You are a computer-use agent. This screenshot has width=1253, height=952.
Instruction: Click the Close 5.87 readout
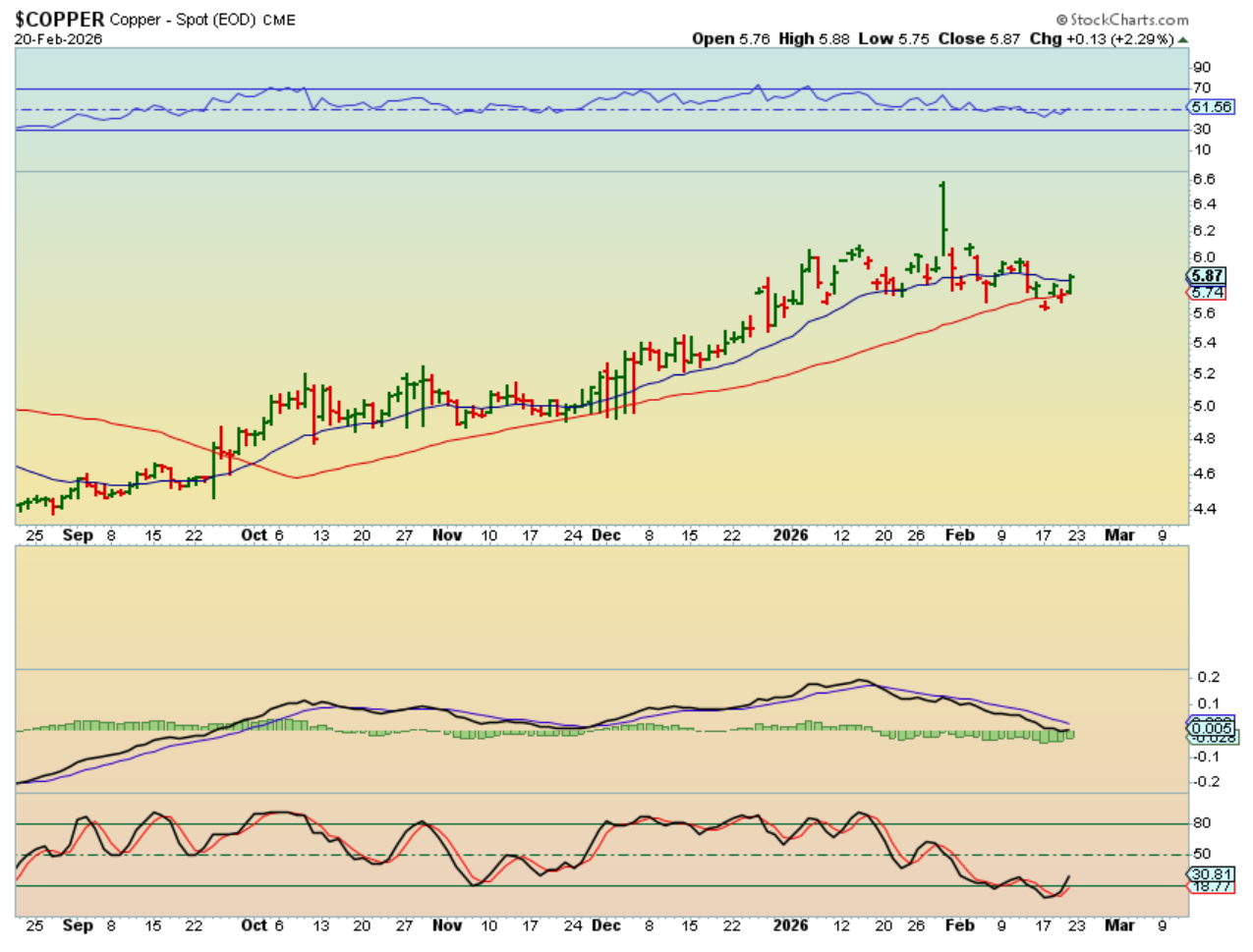[x=979, y=39]
